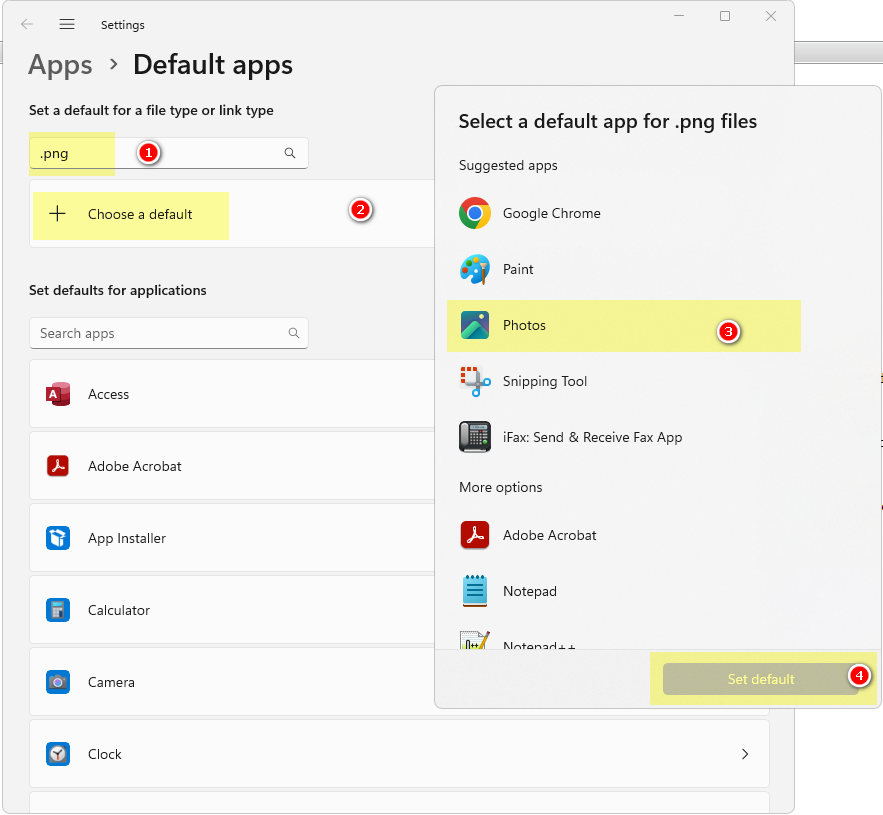
Task: Open the Calculator app defaults entry
Action: 118,610
